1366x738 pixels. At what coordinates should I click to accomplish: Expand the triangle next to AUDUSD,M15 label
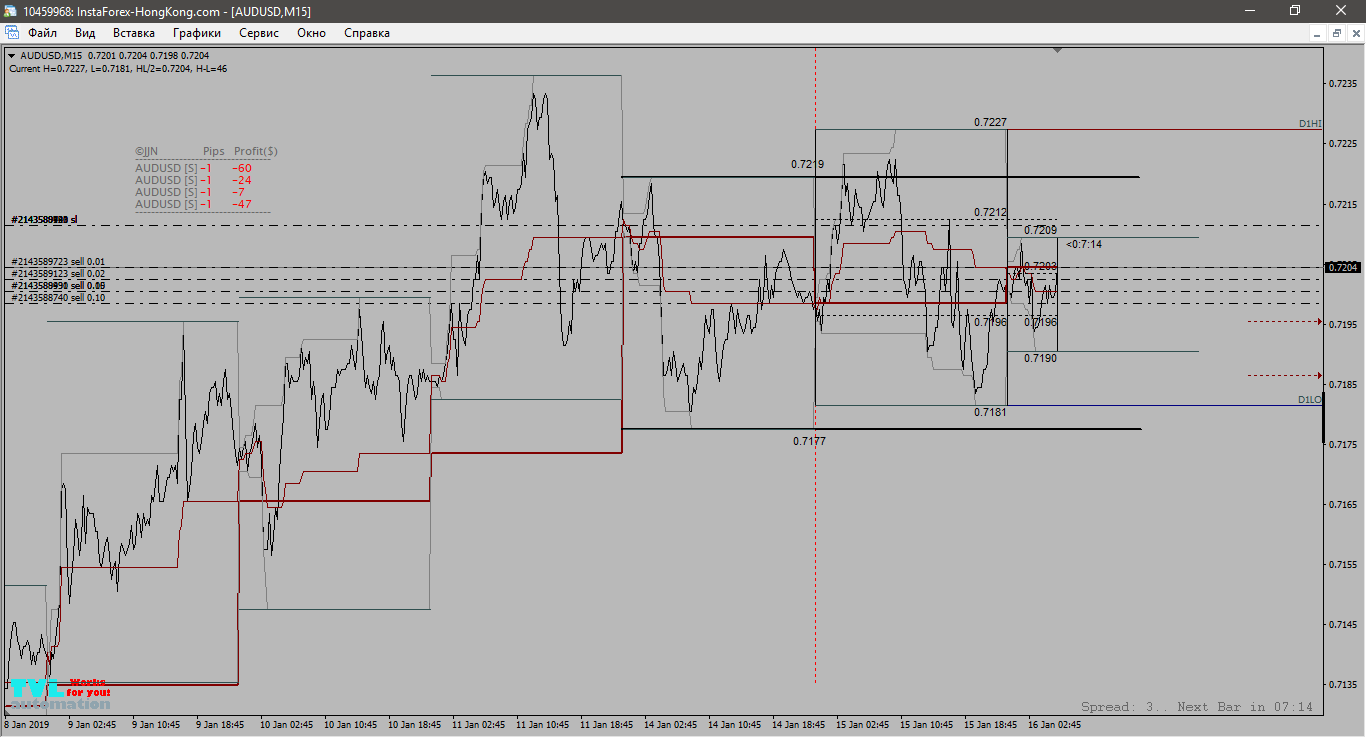pos(12,56)
